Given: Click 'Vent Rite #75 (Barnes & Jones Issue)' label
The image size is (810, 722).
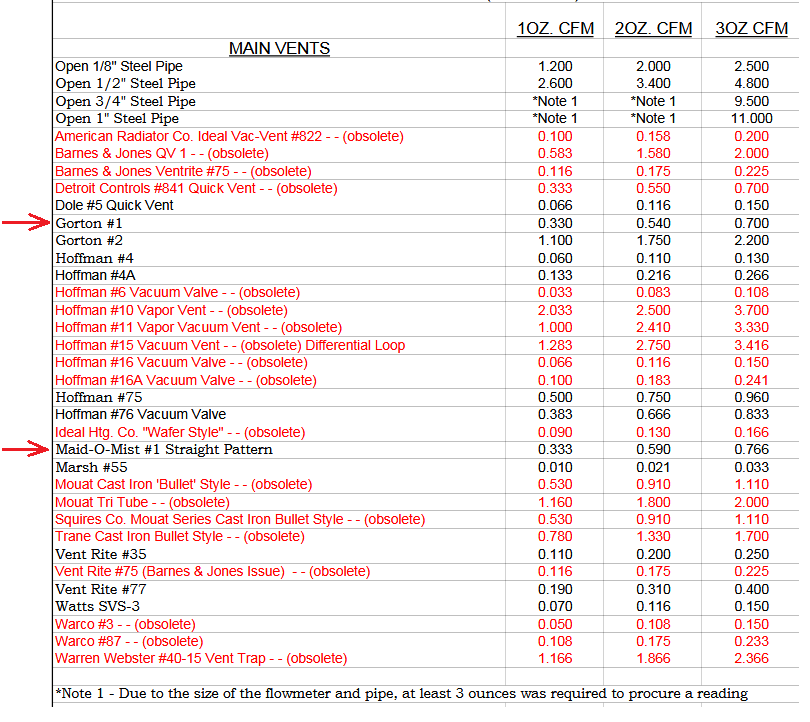Looking at the screenshot, I should [213, 572].
